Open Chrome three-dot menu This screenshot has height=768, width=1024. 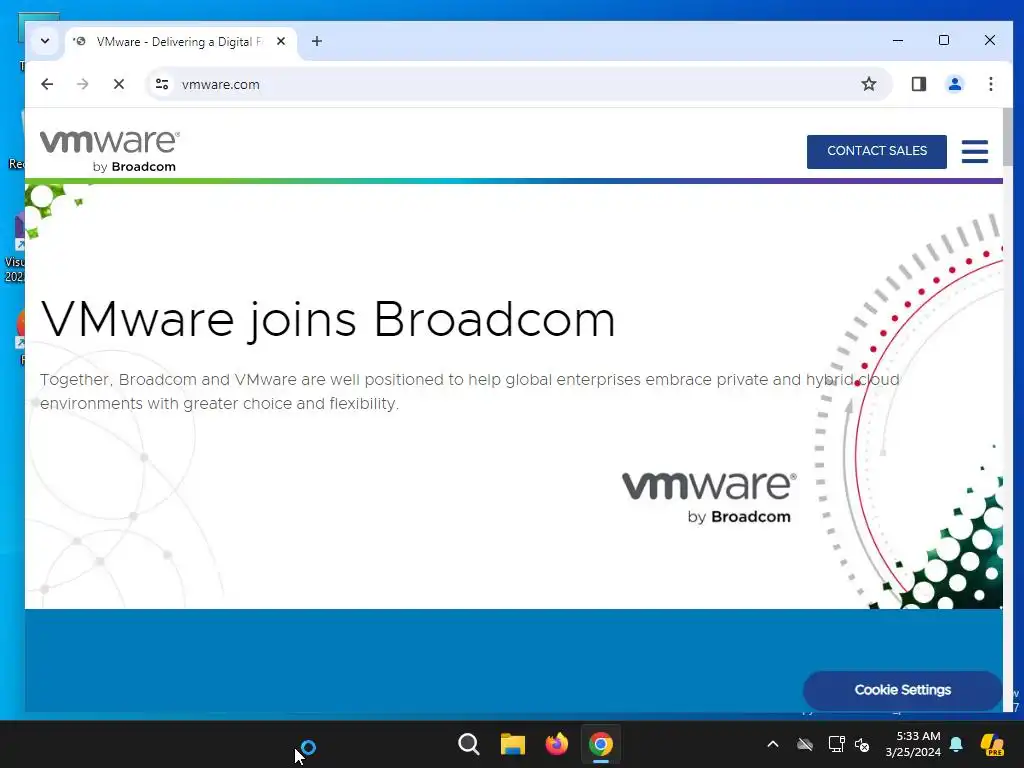tap(991, 84)
